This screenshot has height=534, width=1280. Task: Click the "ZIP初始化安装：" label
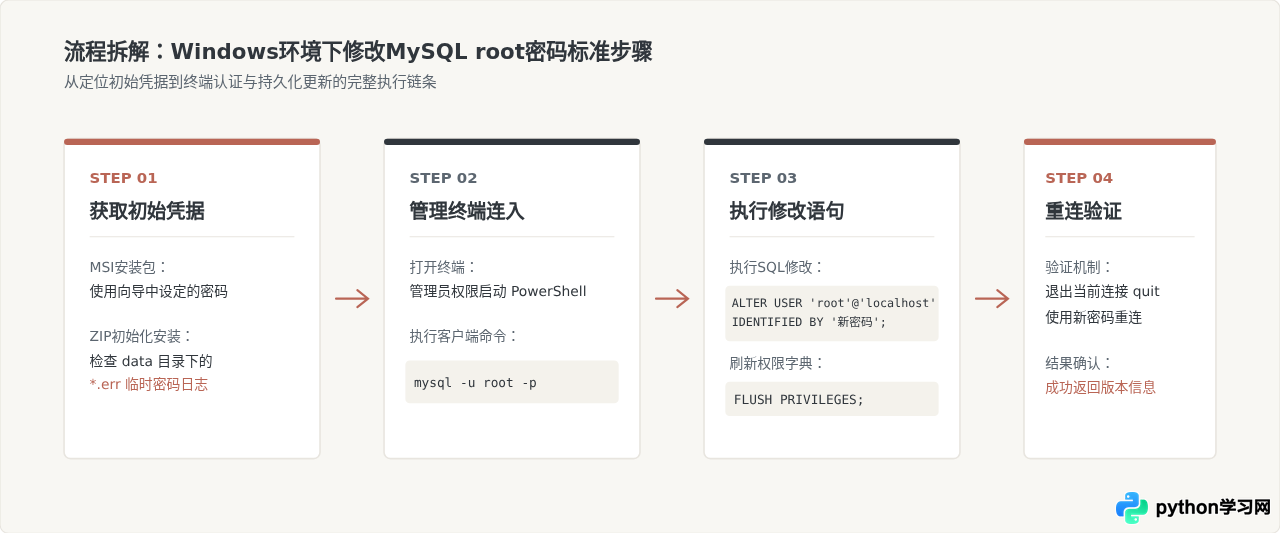142,336
